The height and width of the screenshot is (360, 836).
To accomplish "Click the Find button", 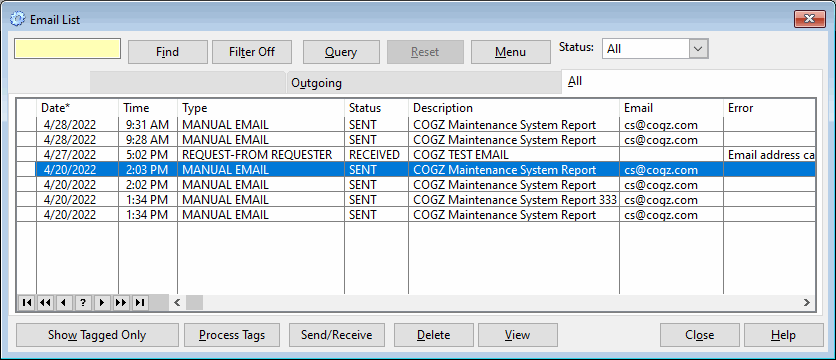I will (x=167, y=52).
